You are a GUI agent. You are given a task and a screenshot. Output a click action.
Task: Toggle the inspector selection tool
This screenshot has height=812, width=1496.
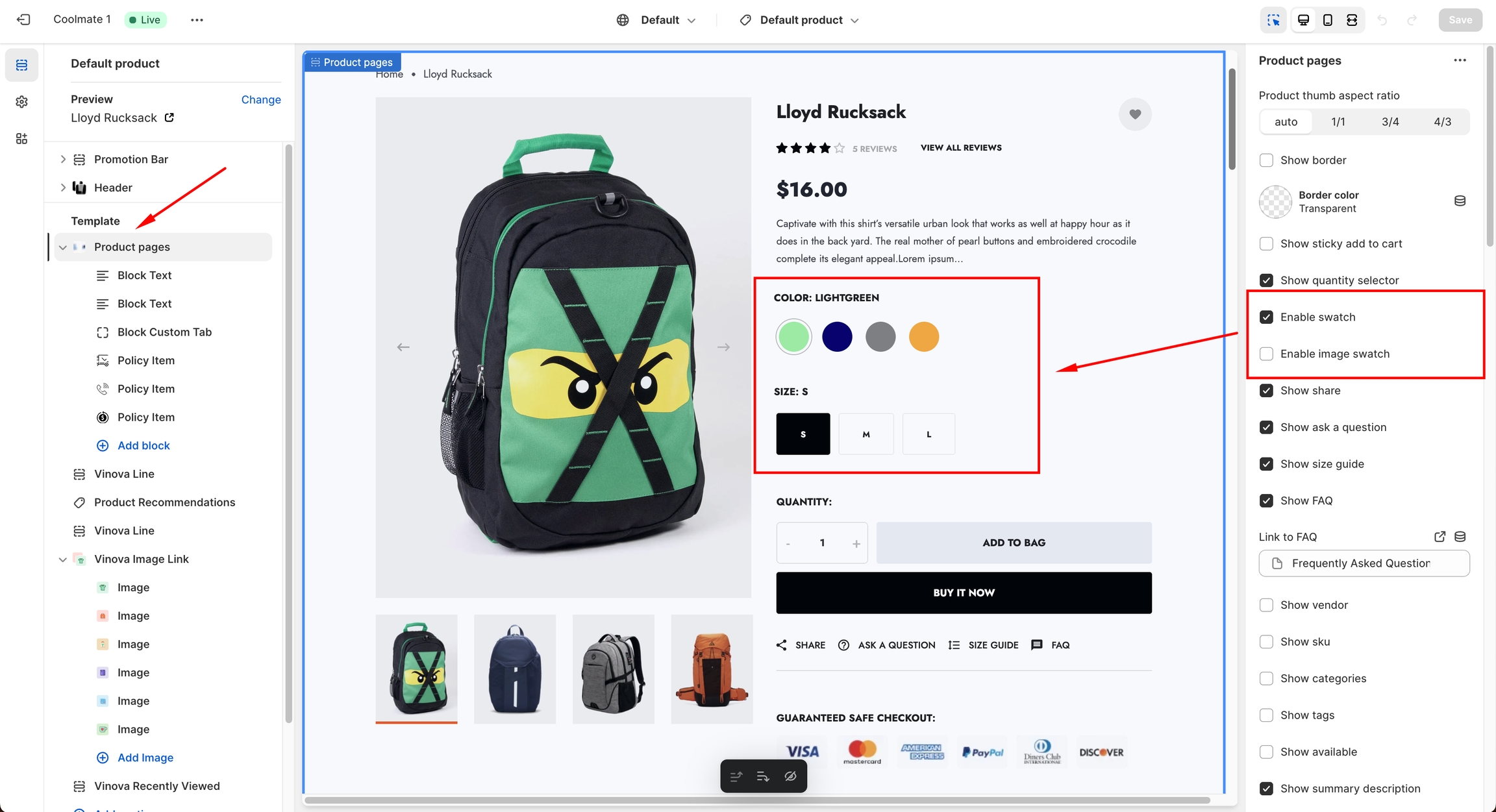click(1273, 20)
